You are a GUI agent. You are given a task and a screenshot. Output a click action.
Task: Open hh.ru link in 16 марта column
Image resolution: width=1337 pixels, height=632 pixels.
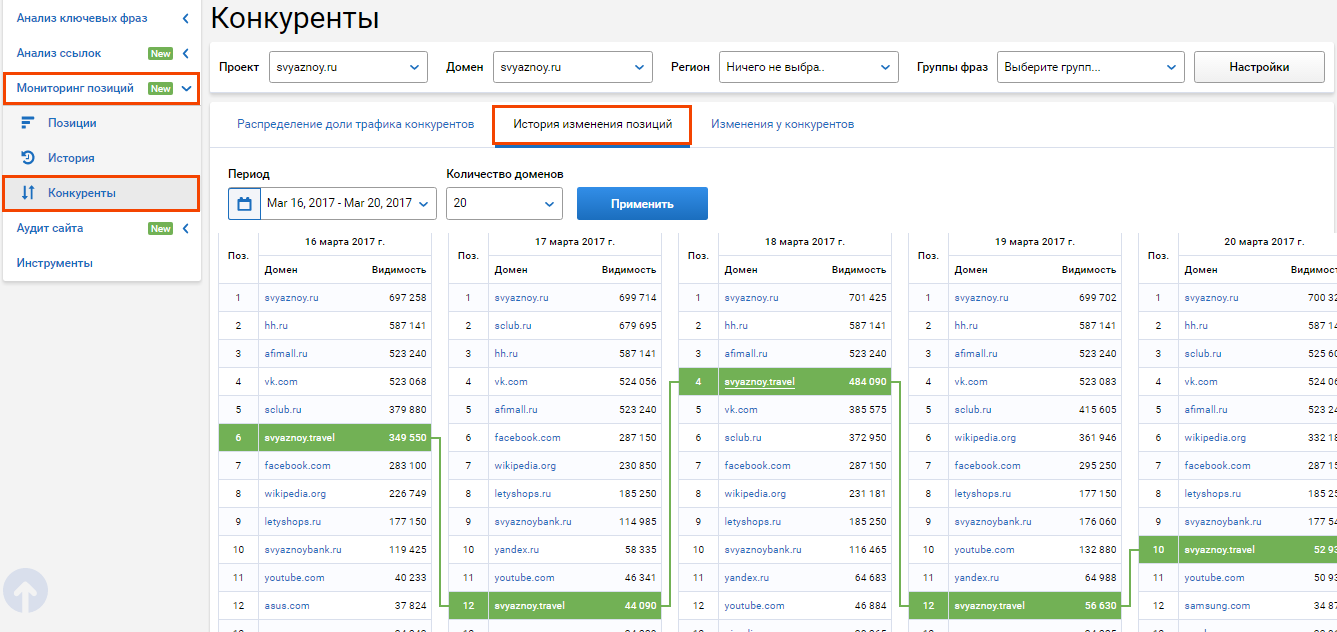click(276, 326)
